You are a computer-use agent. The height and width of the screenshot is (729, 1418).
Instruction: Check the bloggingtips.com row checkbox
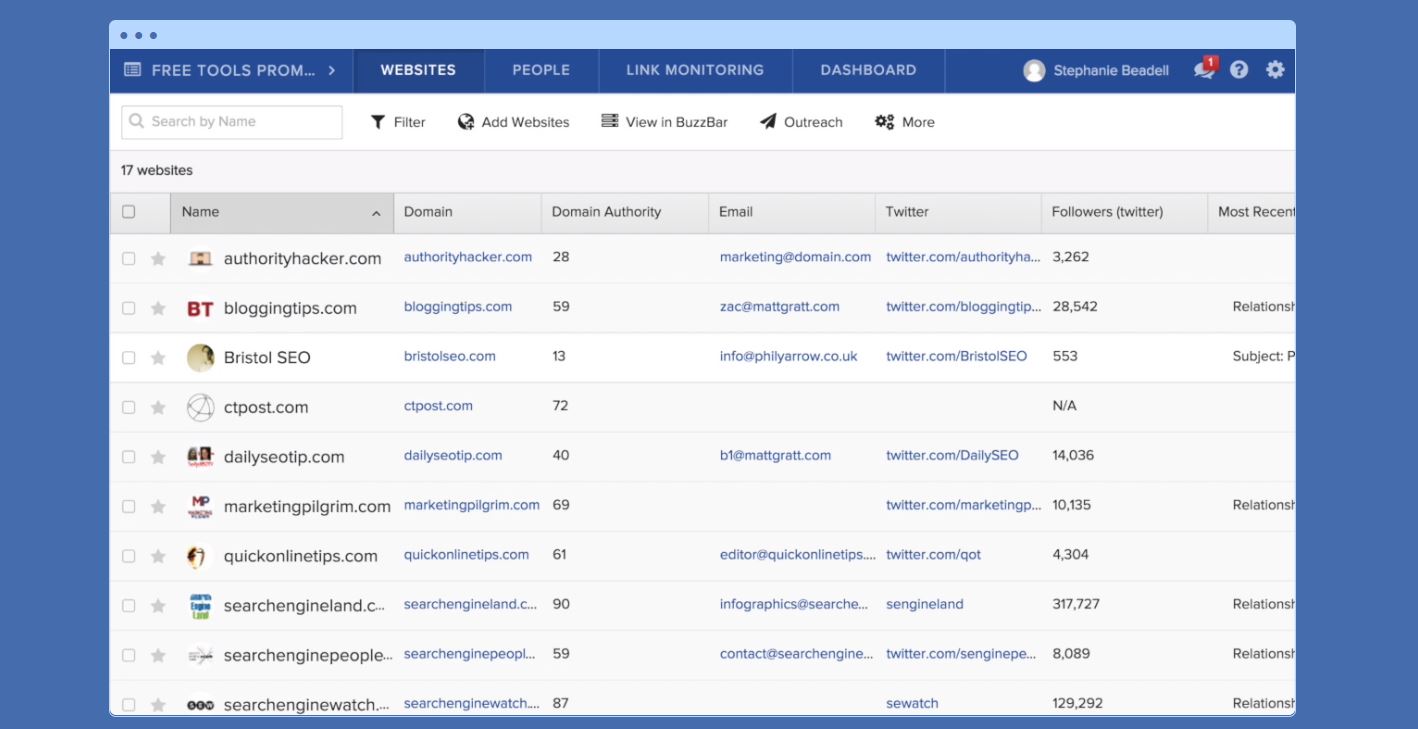(128, 308)
